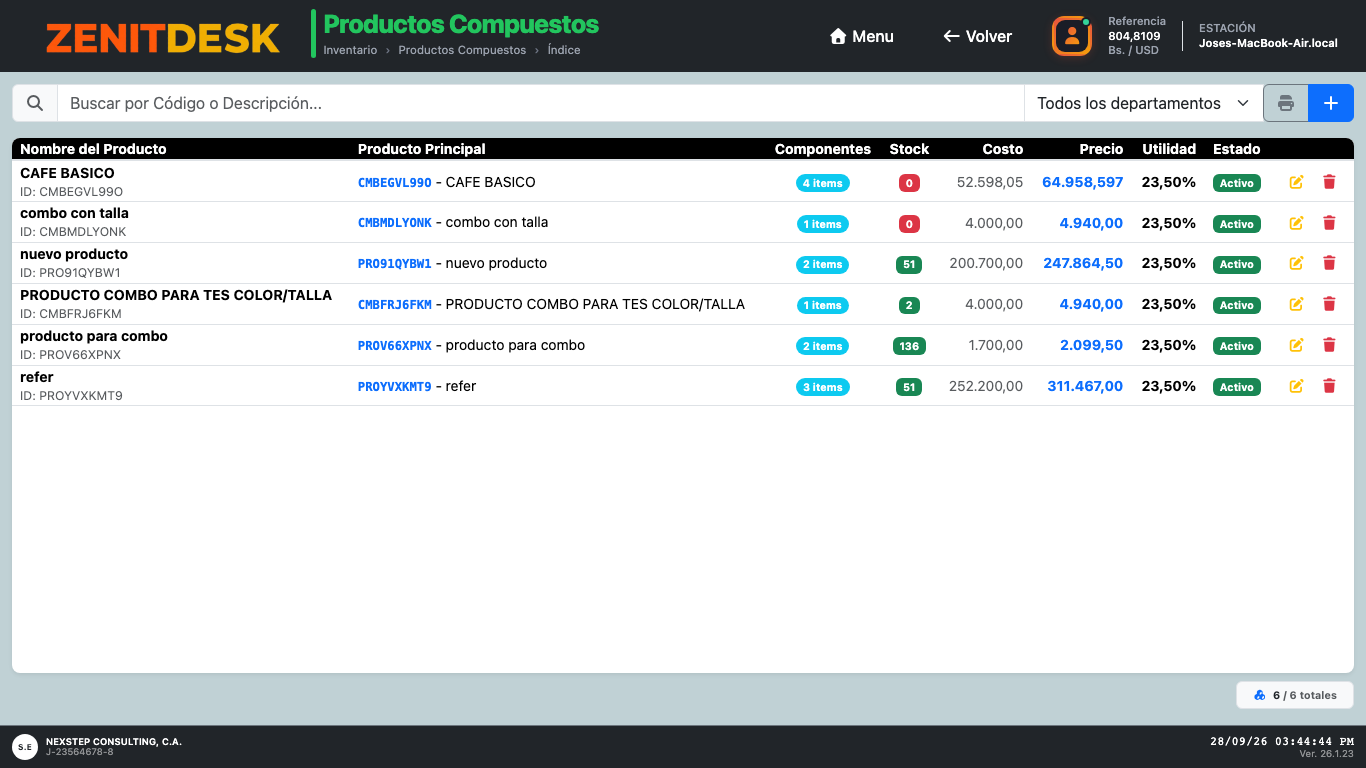The width and height of the screenshot is (1366, 768).
Task: Print the composite products list
Action: click(1286, 103)
